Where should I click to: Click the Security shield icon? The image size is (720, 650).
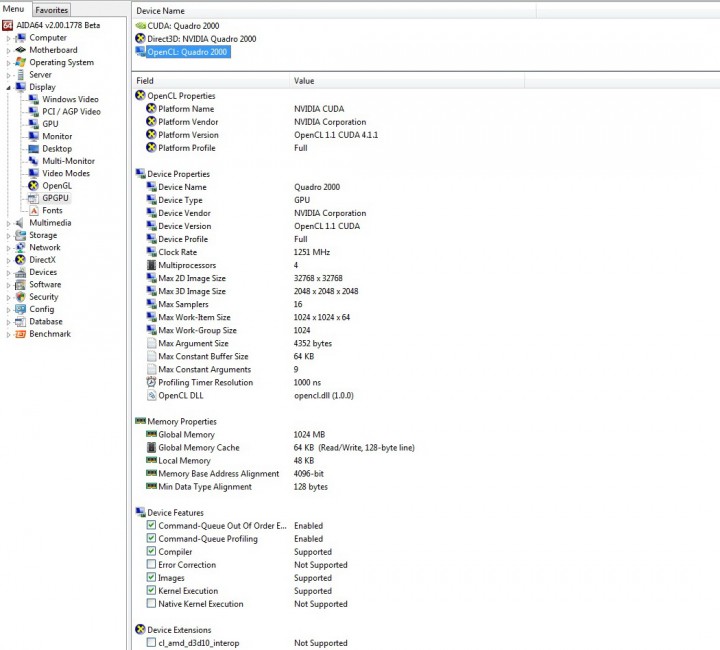tap(21, 297)
